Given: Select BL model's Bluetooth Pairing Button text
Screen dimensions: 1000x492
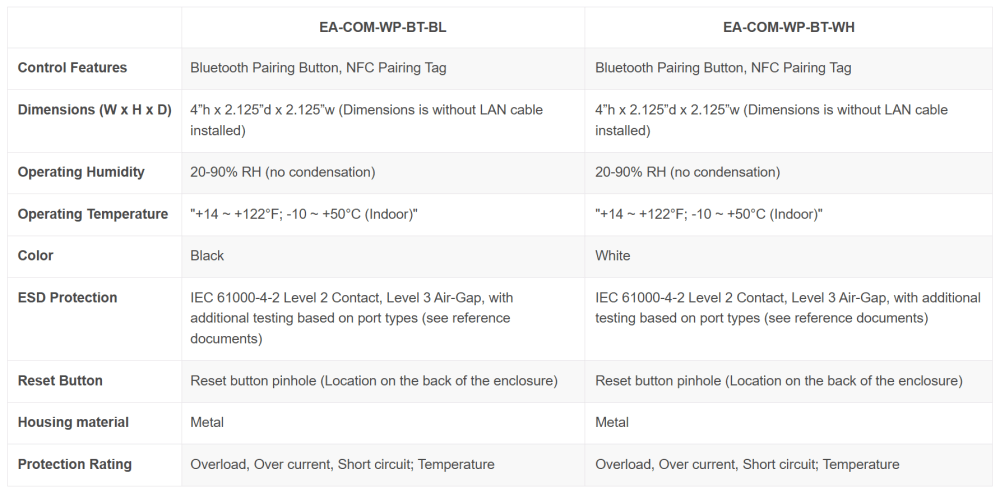Looking at the screenshot, I should (264, 68).
